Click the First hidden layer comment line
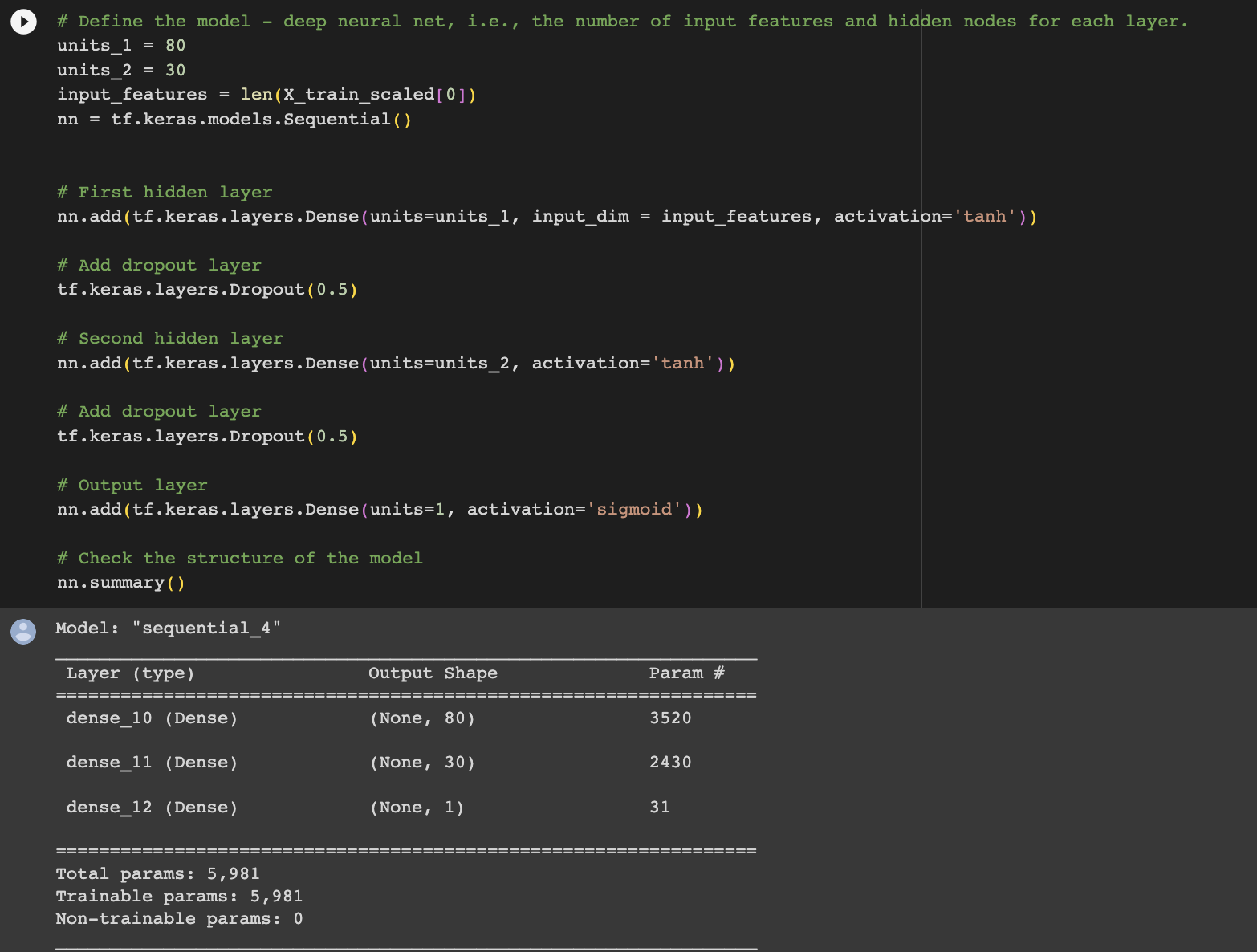The height and width of the screenshot is (952, 1257). point(164,192)
